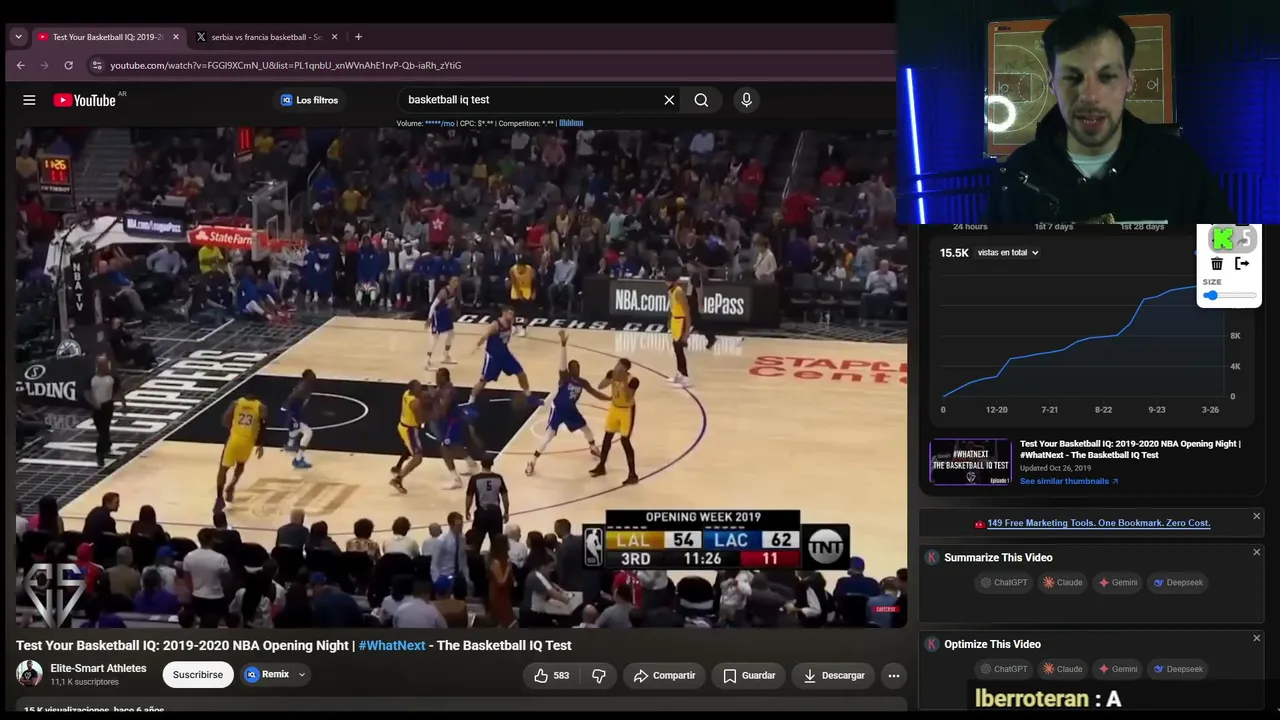
Task: Open 'See similar thumbnails' link
Action: 1069,481
